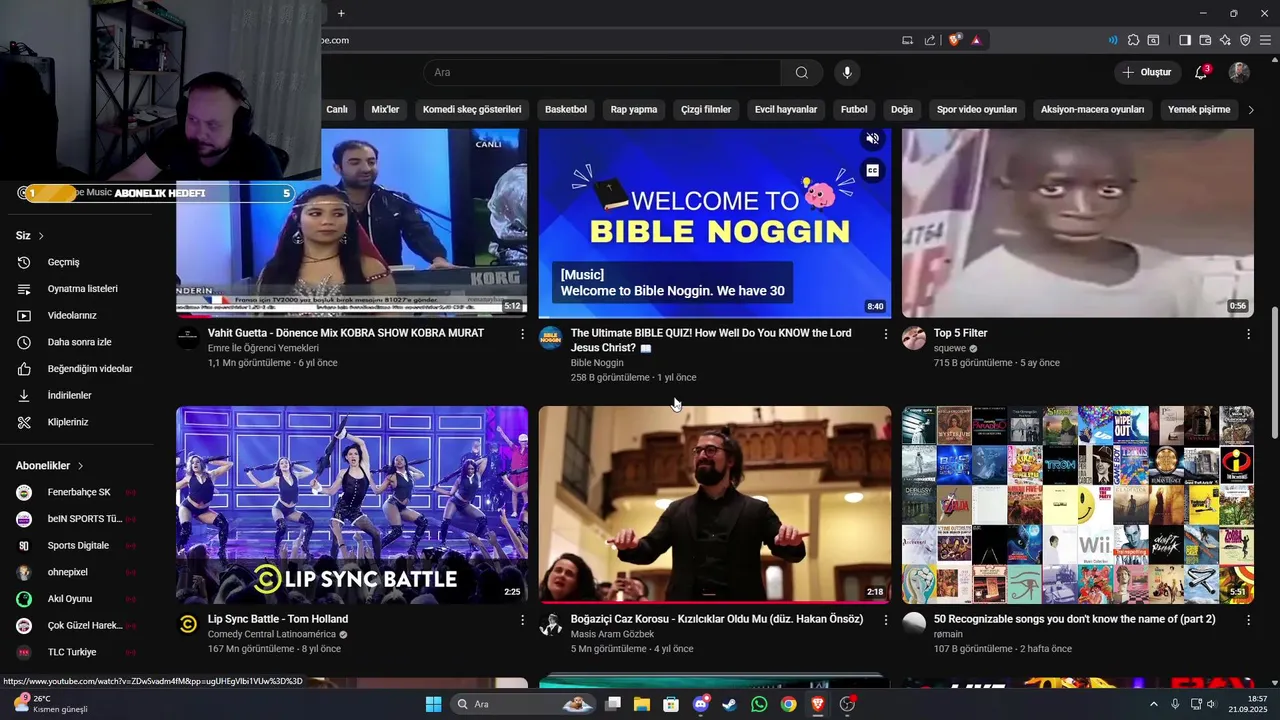Unmute the Bible Noggin preview
Viewport: 1280px width, 720px height.
point(873,139)
